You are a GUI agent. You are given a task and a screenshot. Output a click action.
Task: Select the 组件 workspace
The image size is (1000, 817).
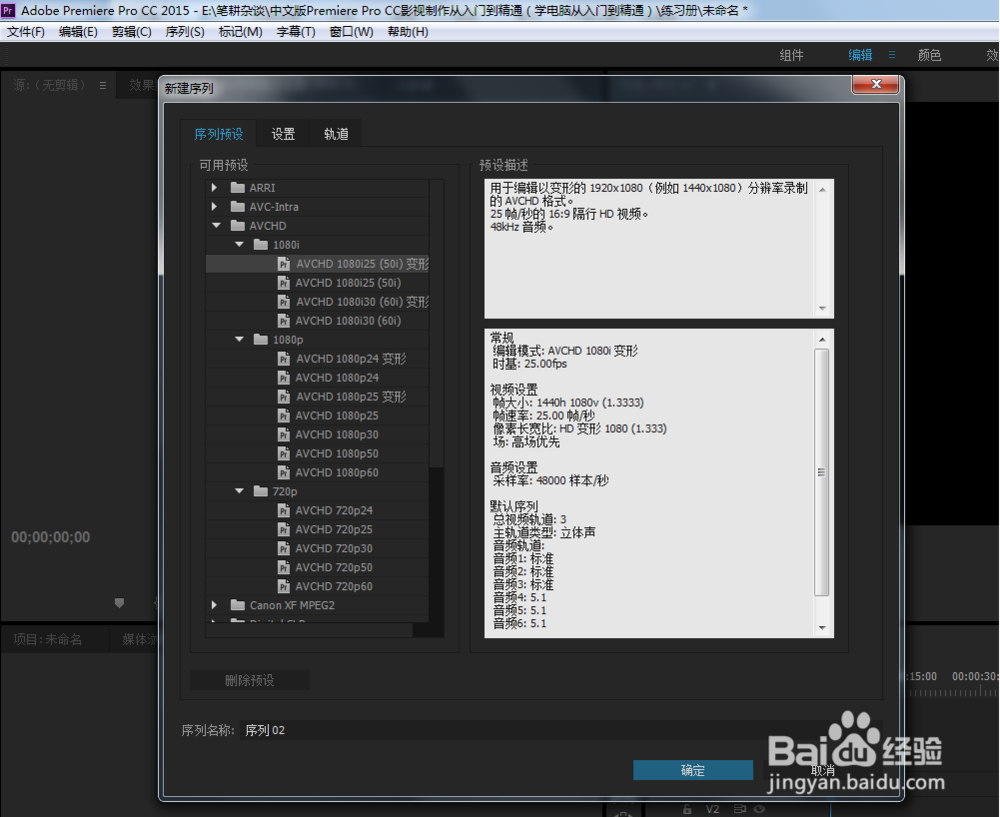[791, 55]
